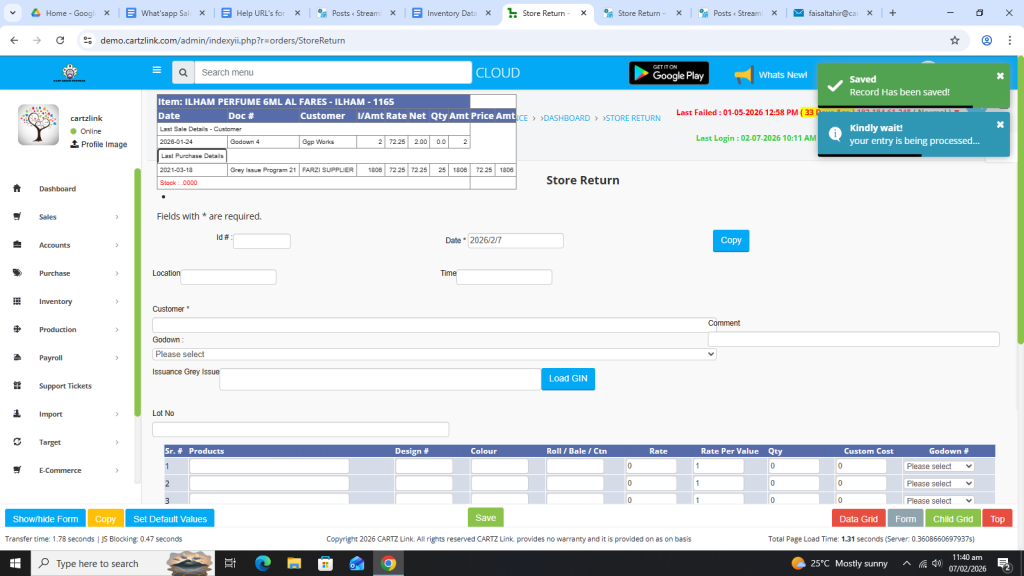Open row 1 Godown # dropdown
The height and width of the screenshot is (576, 1024).
(x=938, y=467)
